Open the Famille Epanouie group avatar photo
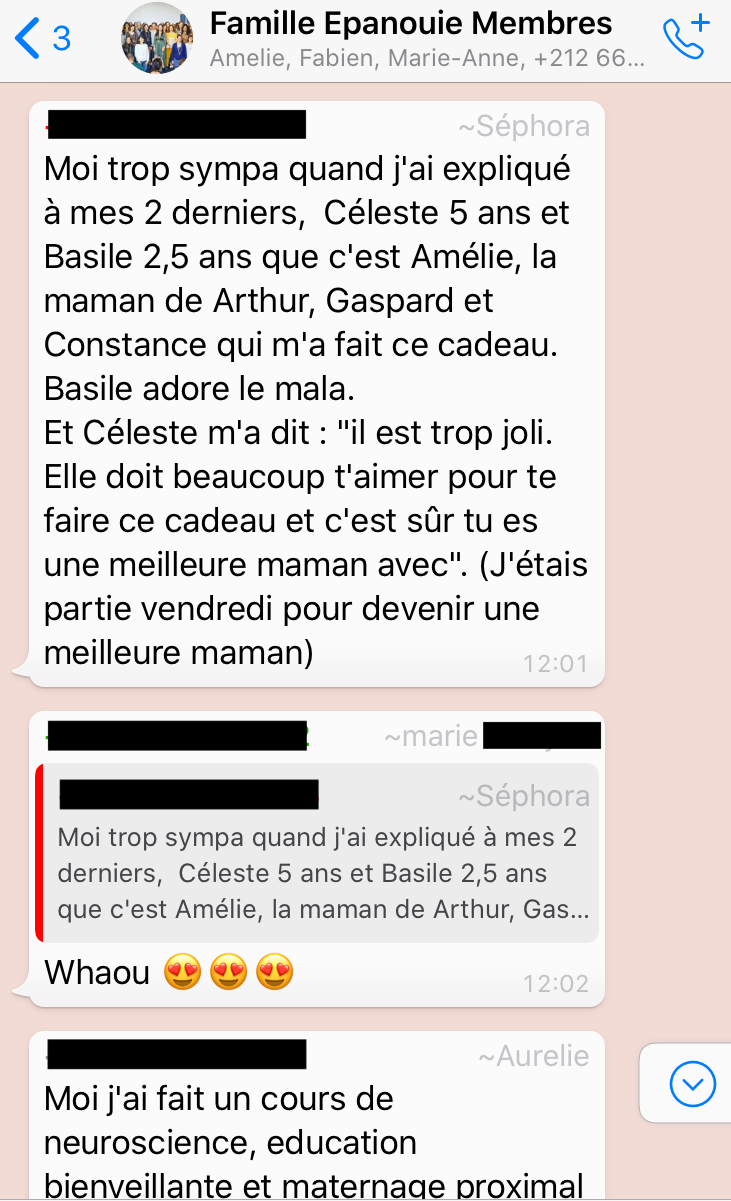Image resolution: width=731 pixels, height=1201 pixels. click(157, 38)
